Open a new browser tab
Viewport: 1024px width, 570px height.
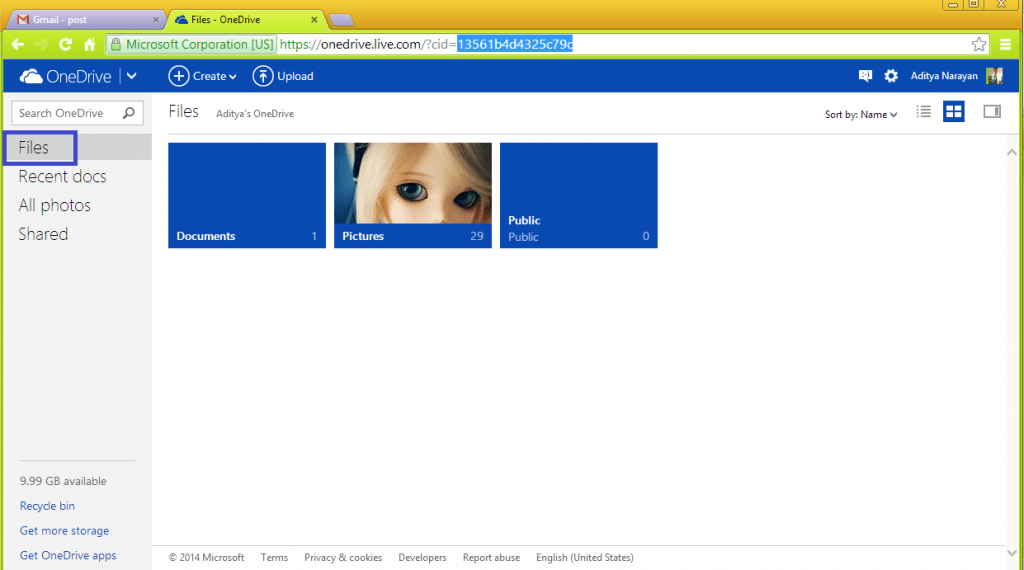(x=342, y=20)
